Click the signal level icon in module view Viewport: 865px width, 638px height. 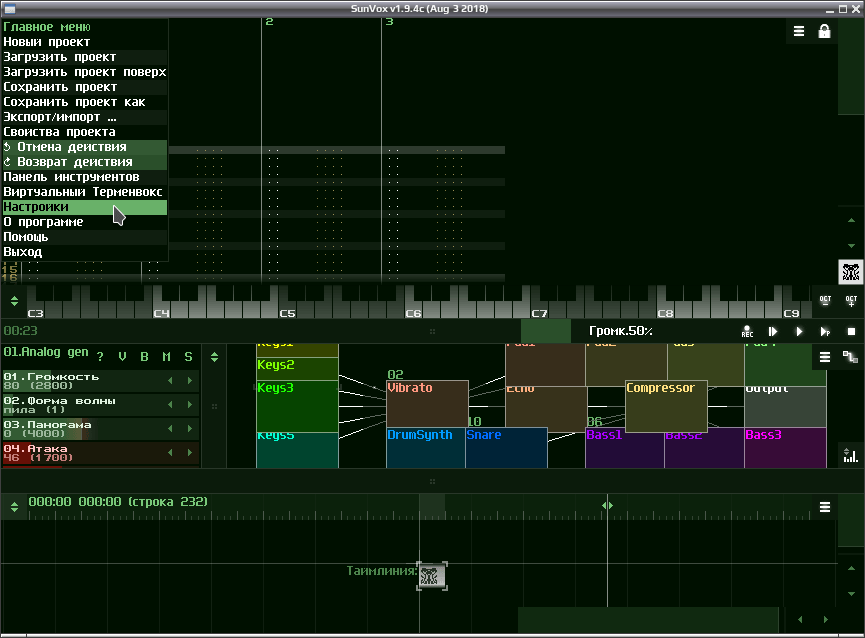(851, 455)
